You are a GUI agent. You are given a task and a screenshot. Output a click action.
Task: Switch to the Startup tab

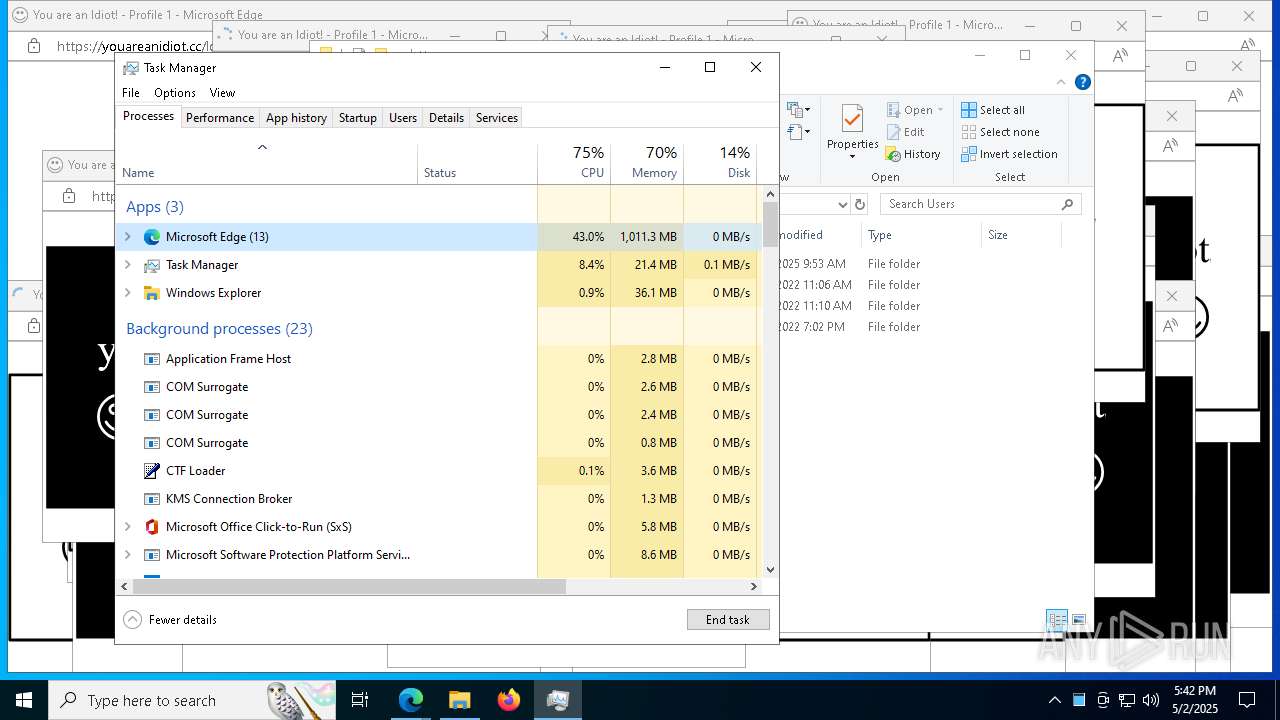click(x=357, y=118)
